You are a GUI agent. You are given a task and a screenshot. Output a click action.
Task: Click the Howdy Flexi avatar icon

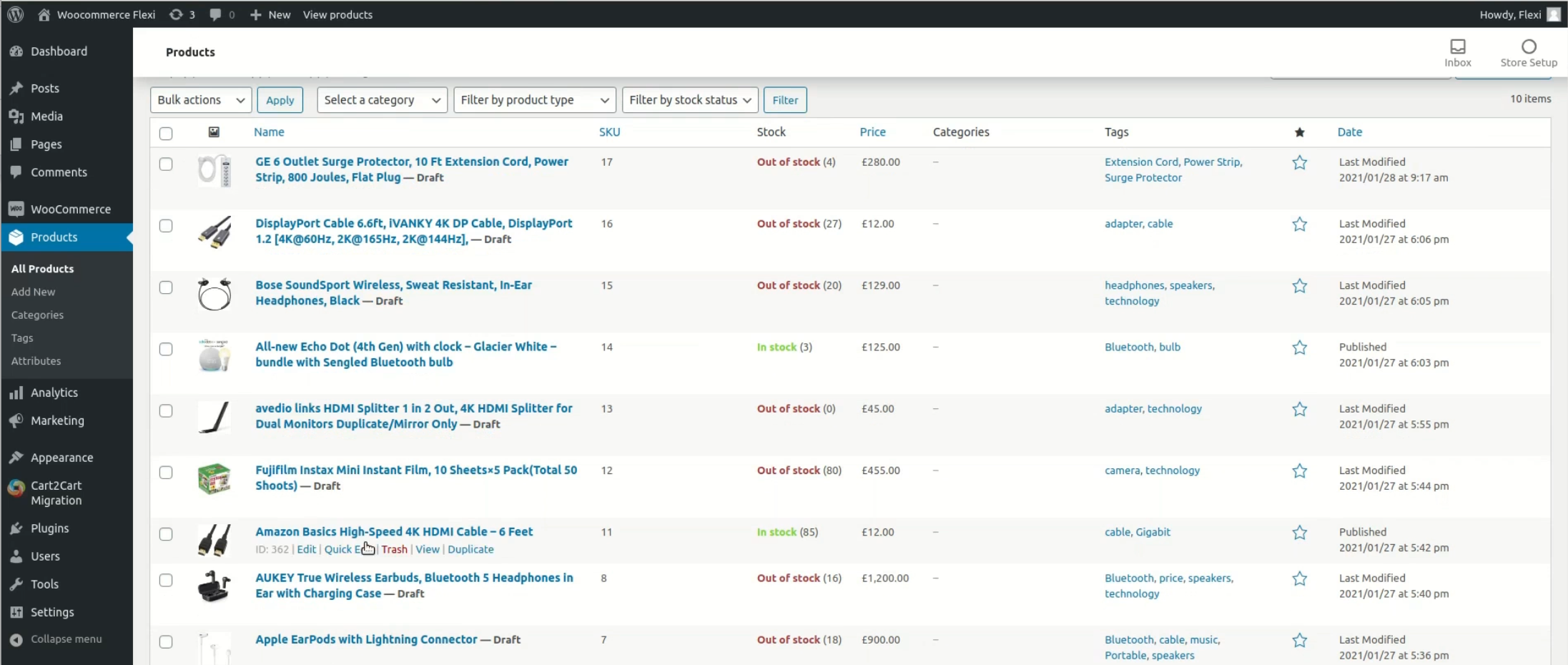1554,14
